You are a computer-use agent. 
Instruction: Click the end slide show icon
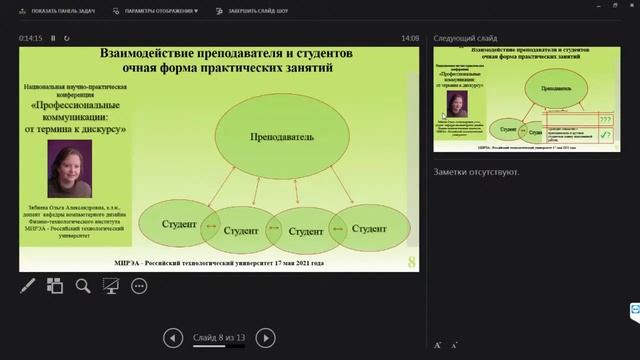[x=219, y=11]
